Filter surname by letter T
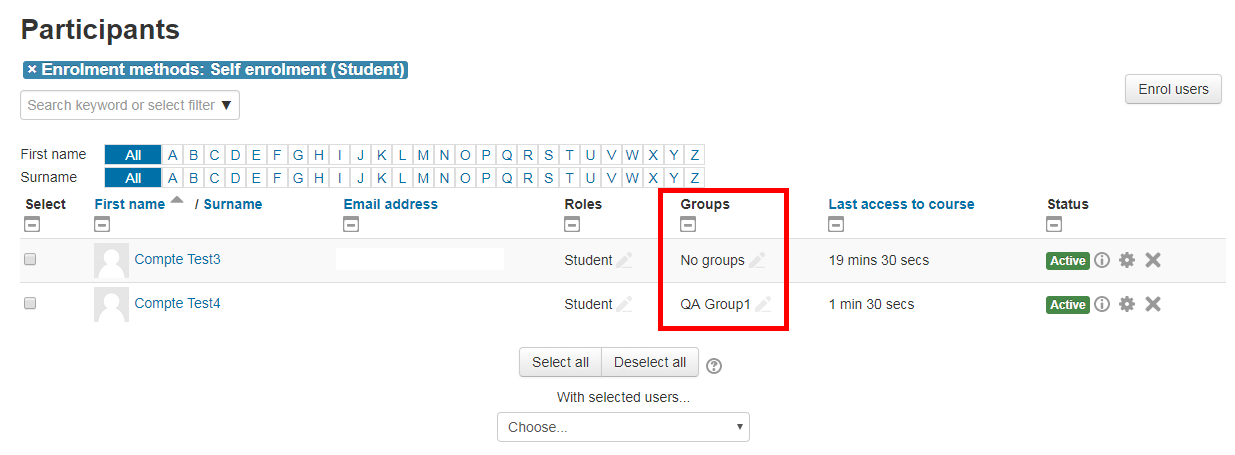The height and width of the screenshot is (455, 1235). tap(569, 178)
